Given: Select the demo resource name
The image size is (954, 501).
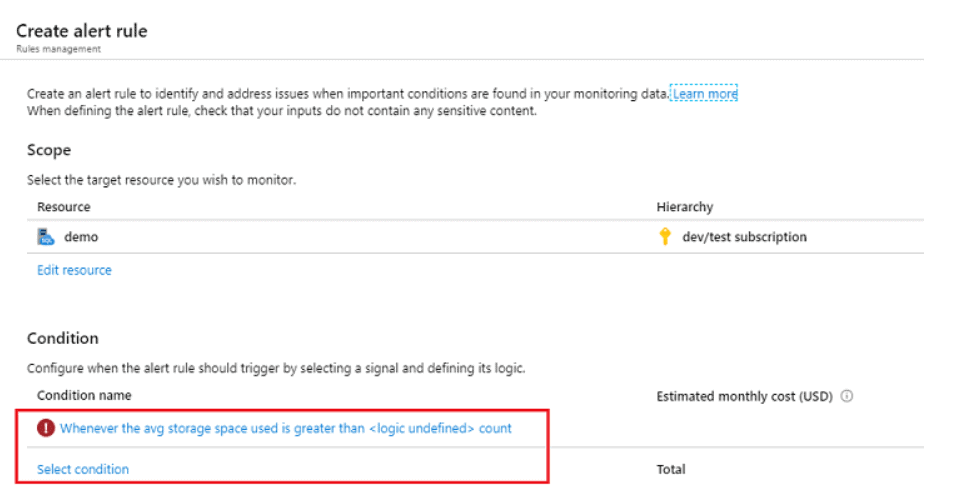Looking at the screenshot, I should click(81, 237).
